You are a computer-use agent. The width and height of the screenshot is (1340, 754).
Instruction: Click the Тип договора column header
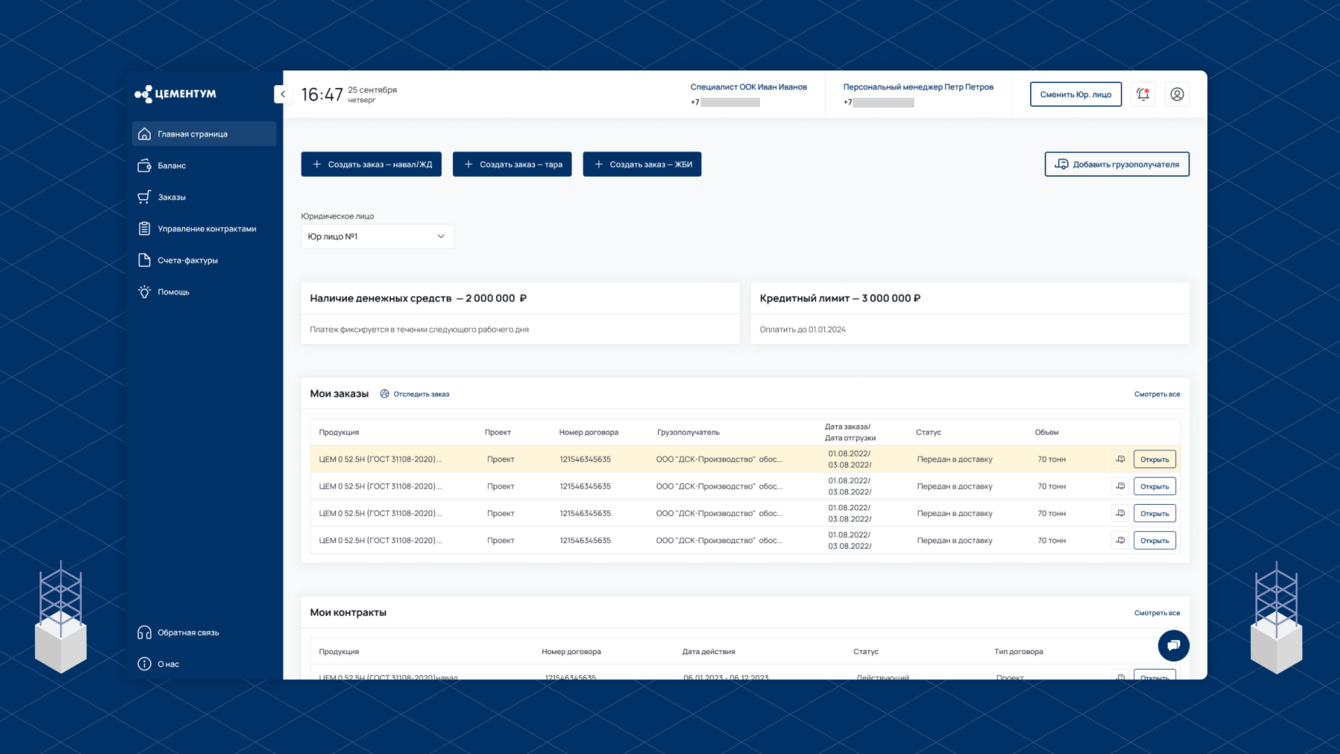1018,651
